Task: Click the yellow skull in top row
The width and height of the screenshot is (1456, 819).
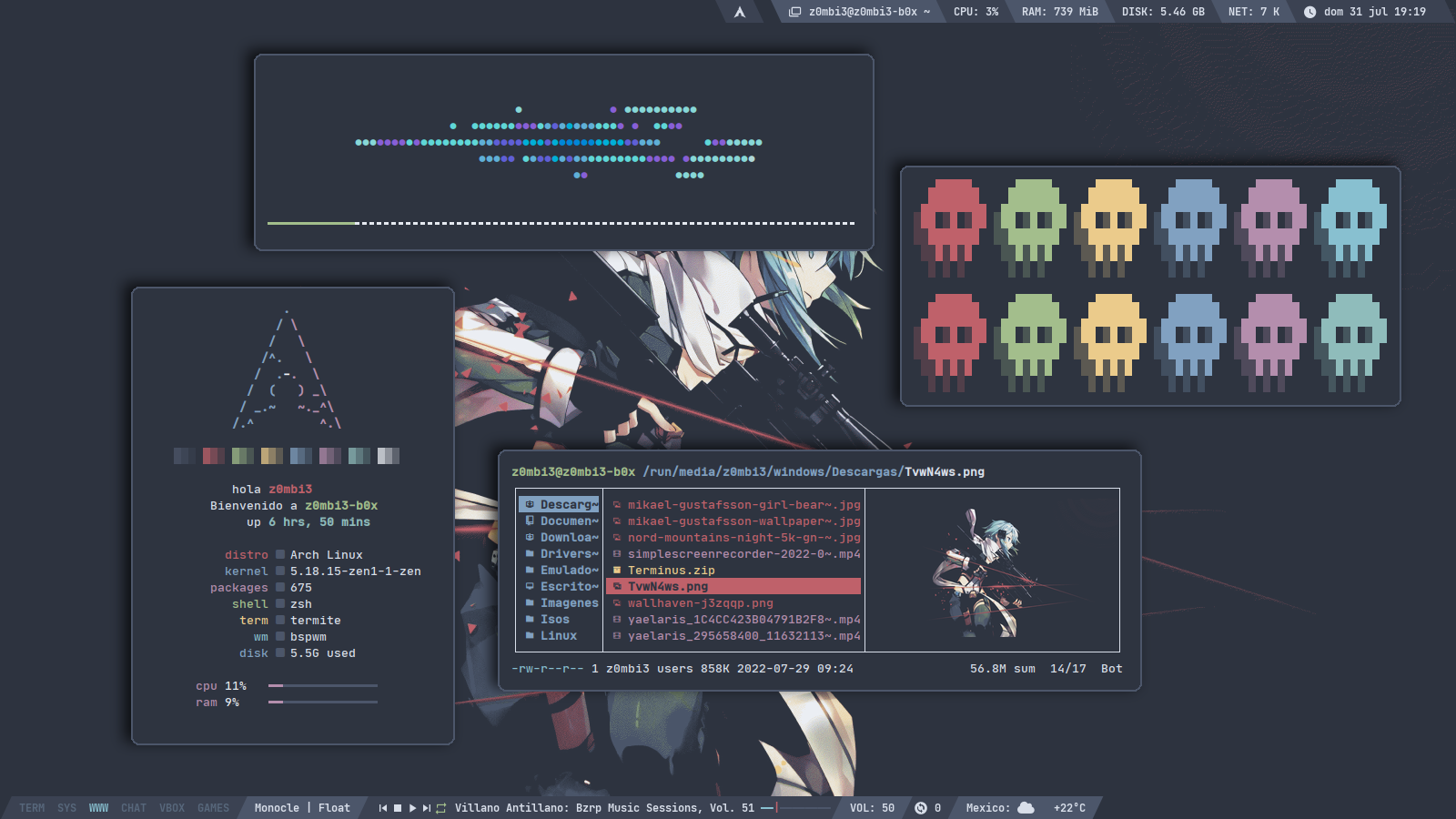Action: 1111,228
